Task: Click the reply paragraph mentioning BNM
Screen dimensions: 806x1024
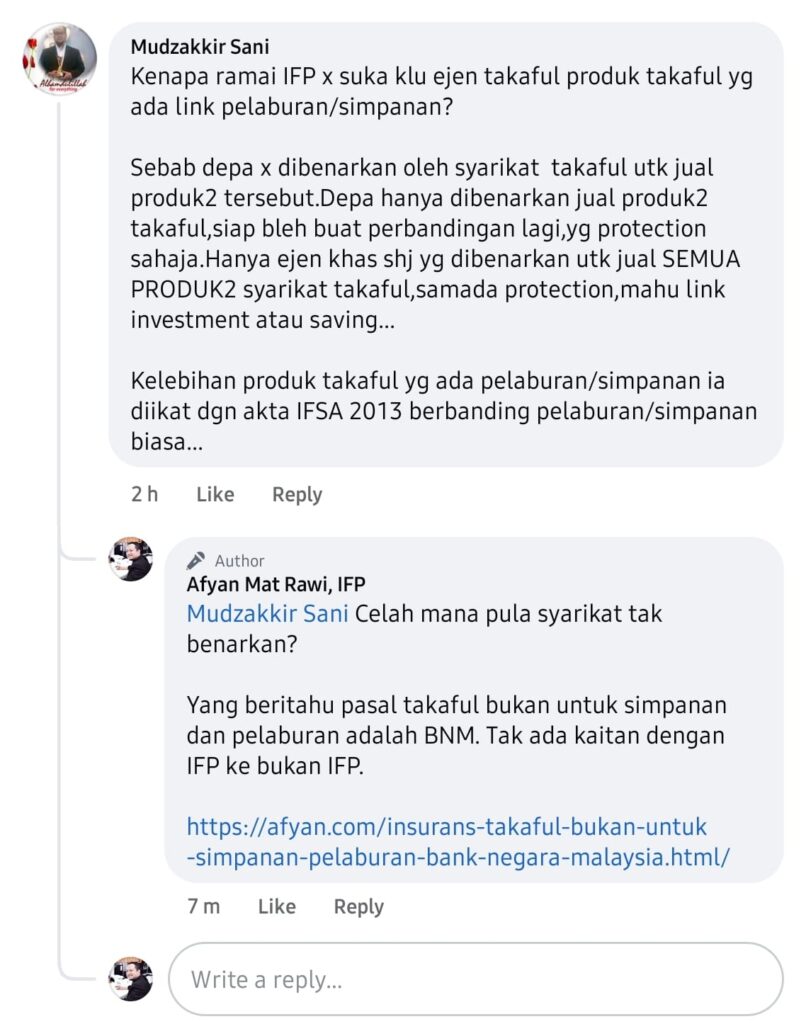Action: [456, 736]
